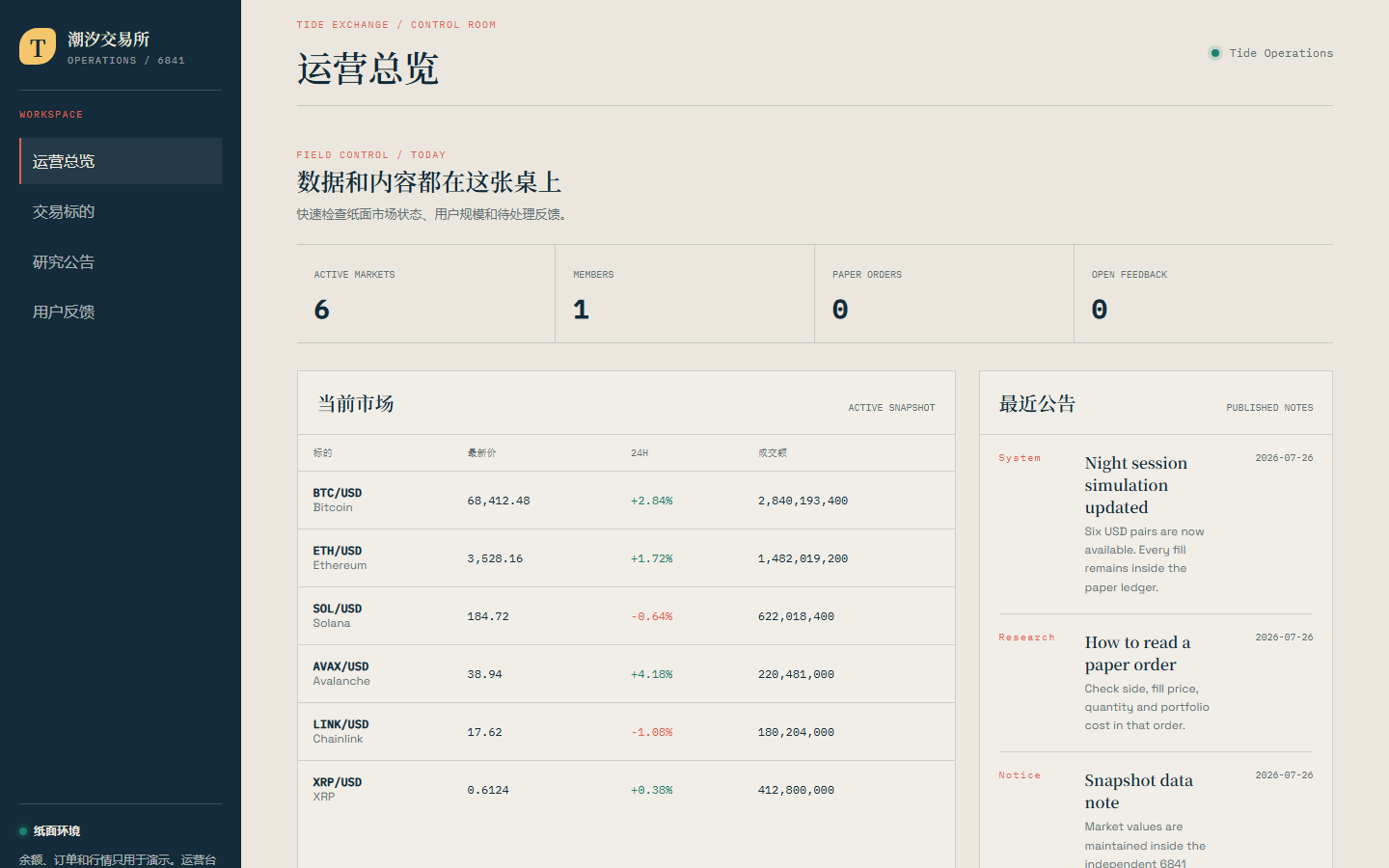The image size is (1389, 868).
Task: Select the Members stat card
Action: 685,293
